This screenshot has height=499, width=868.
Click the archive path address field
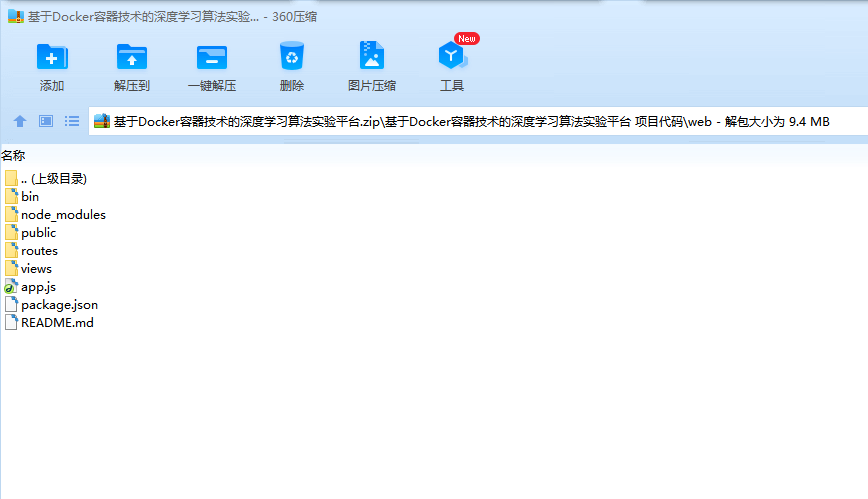point(478,121)
